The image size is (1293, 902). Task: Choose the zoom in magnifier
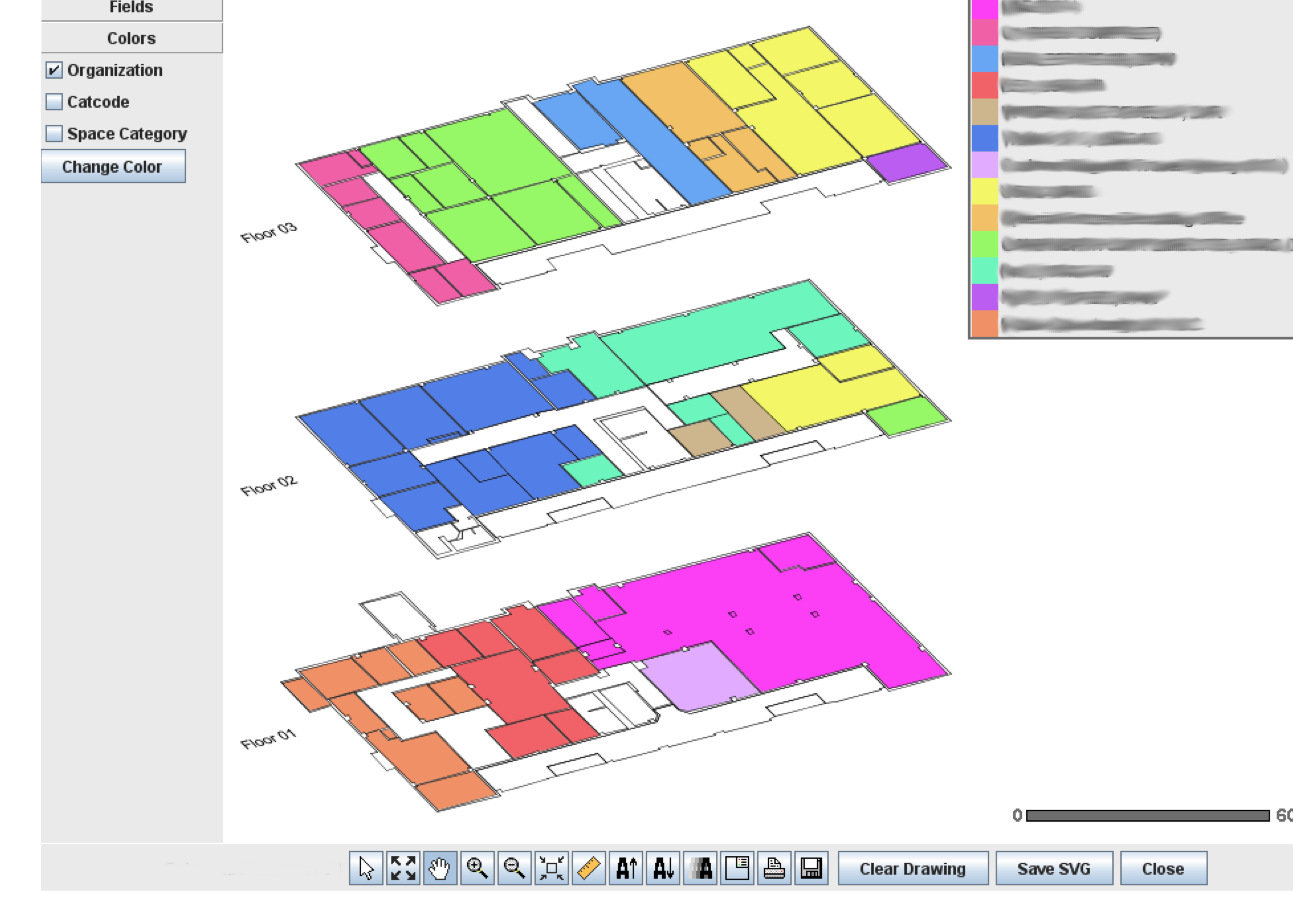click(477, 868)
